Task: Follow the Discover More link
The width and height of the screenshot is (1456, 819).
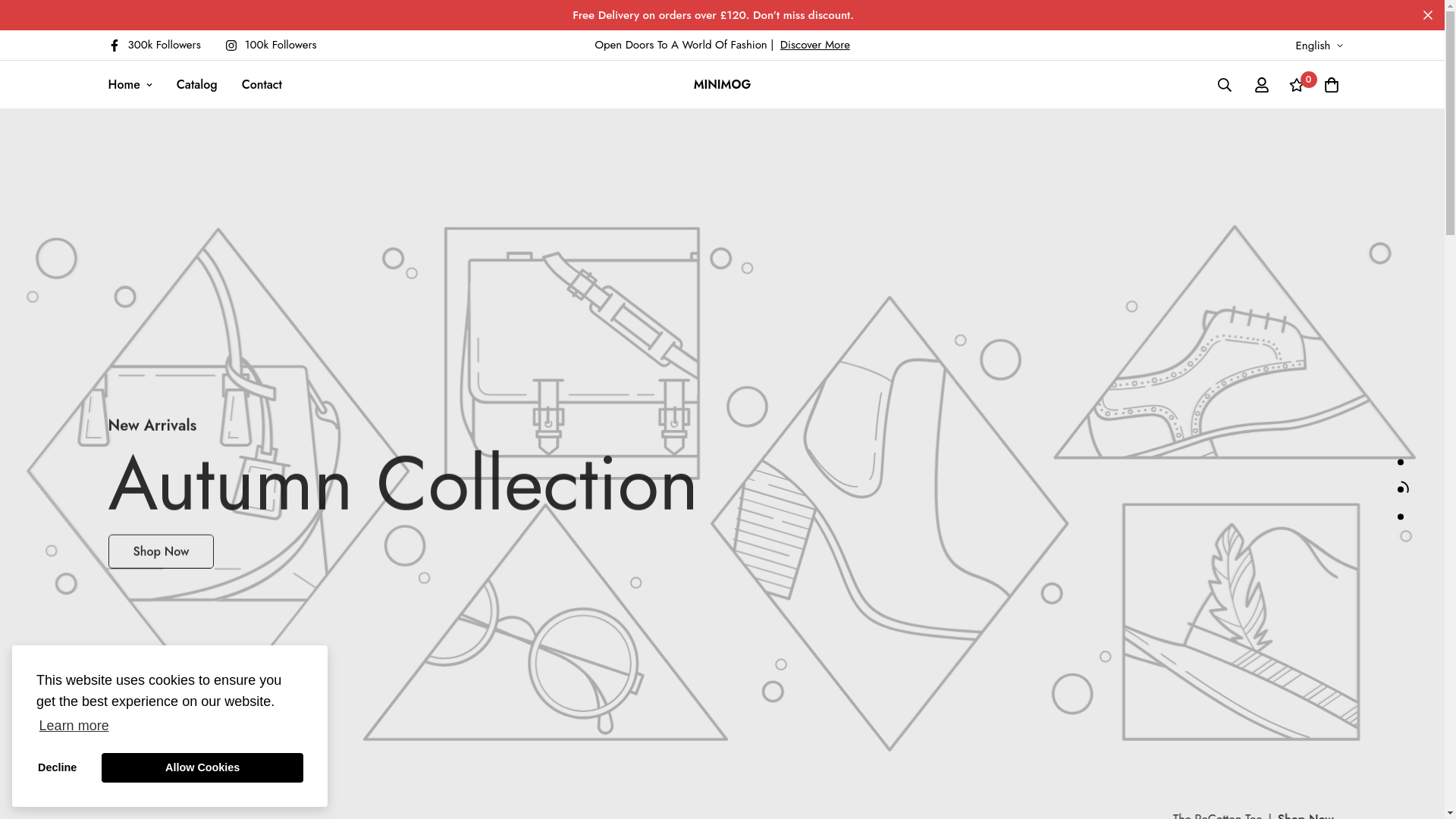Action: click(814, 45)
